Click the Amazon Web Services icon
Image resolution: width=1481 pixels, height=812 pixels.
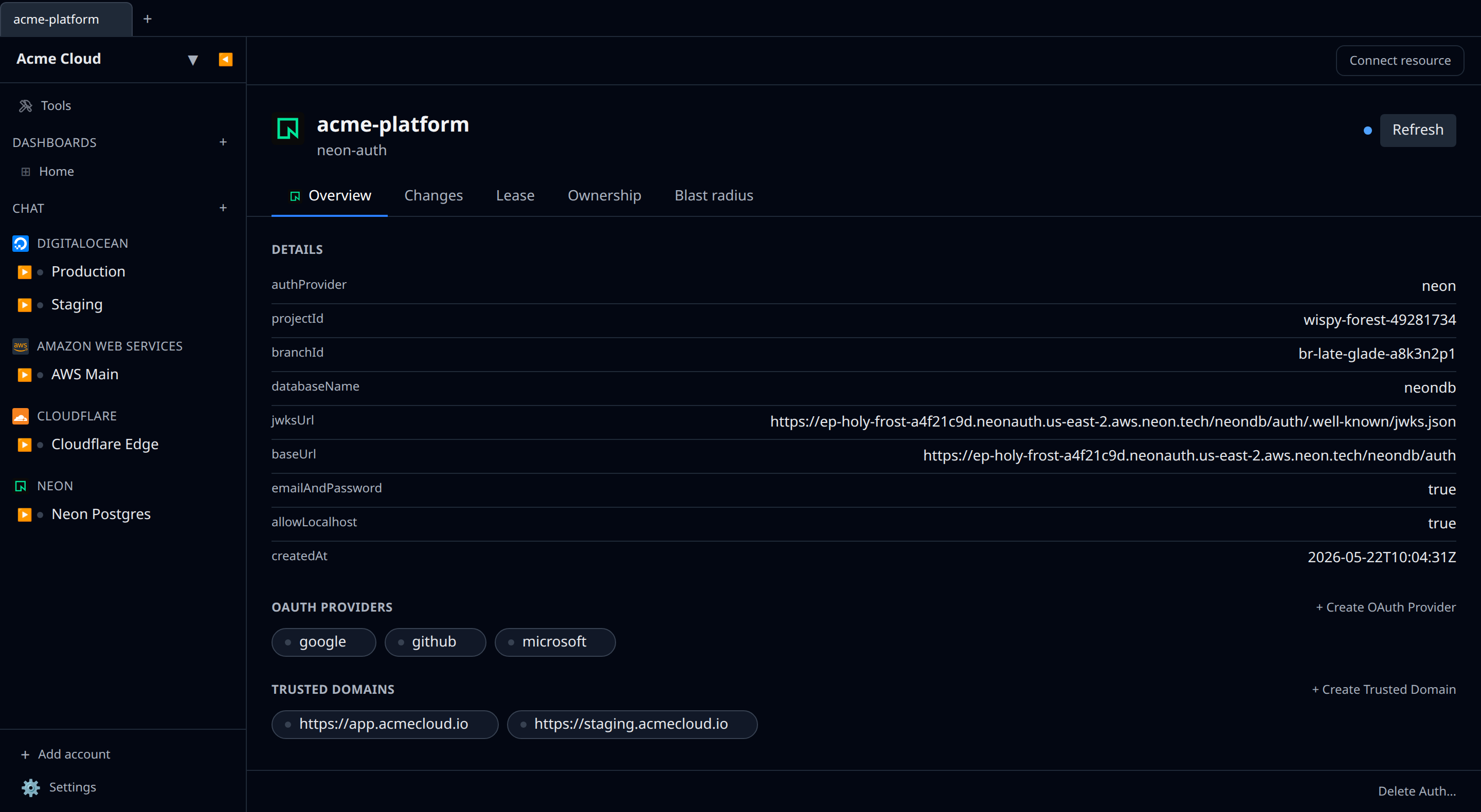tap(21, 346)
